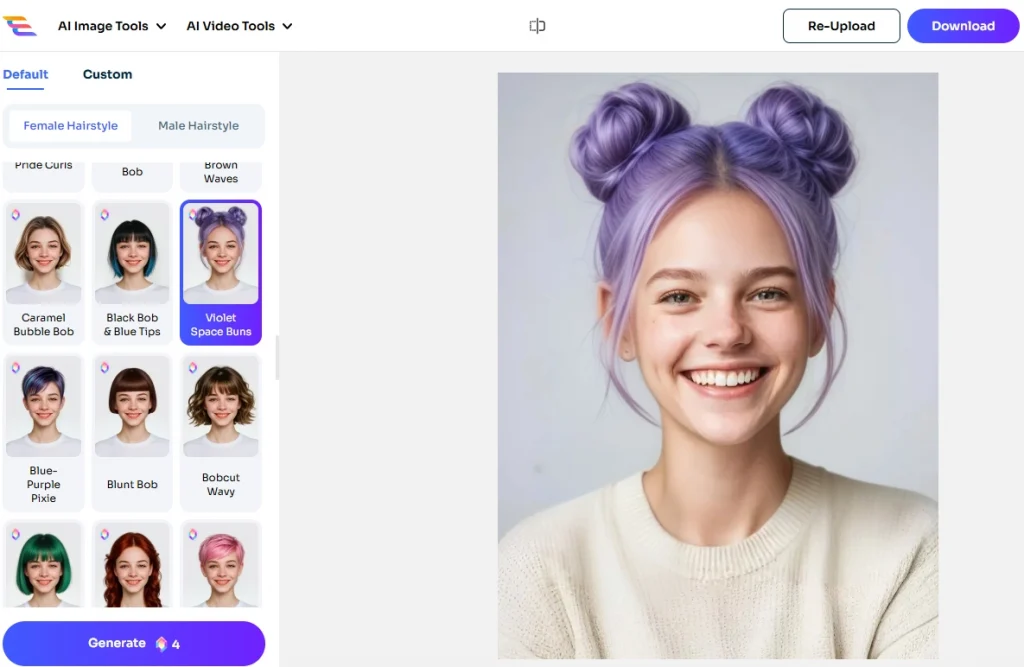Click the Re-Upload button
Image resolution: width=1024 pixels, height=667 pixels.
[841, 26]
